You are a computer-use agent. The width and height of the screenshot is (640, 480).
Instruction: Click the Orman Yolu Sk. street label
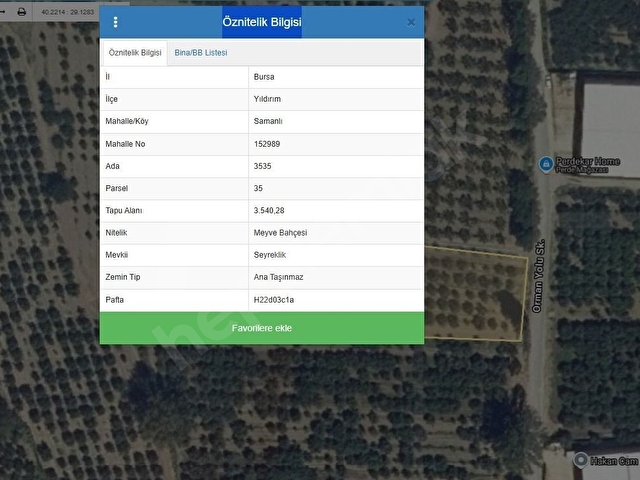click(539, 276)
